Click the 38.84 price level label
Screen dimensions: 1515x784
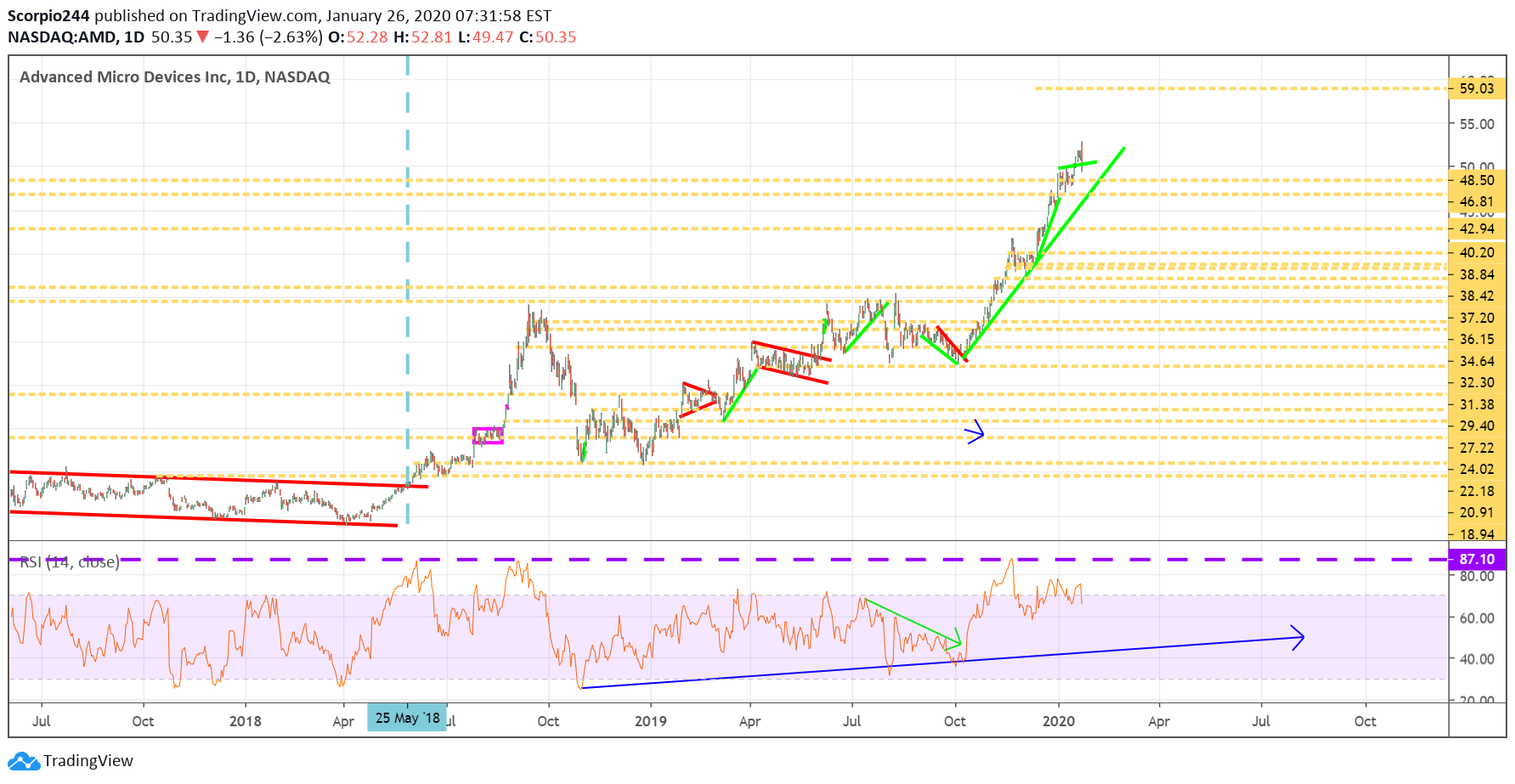pyautogui.click(x=1477, y=274)
